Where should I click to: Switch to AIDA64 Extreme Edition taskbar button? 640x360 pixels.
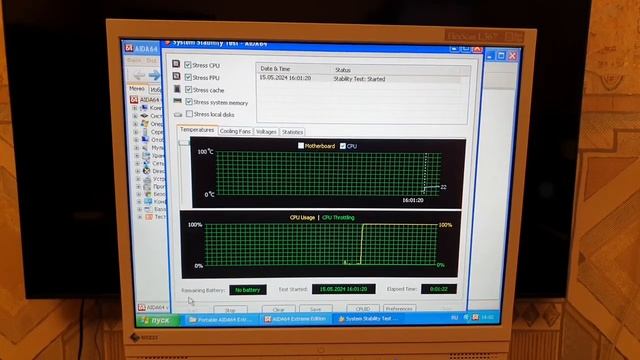pos(295,319)
